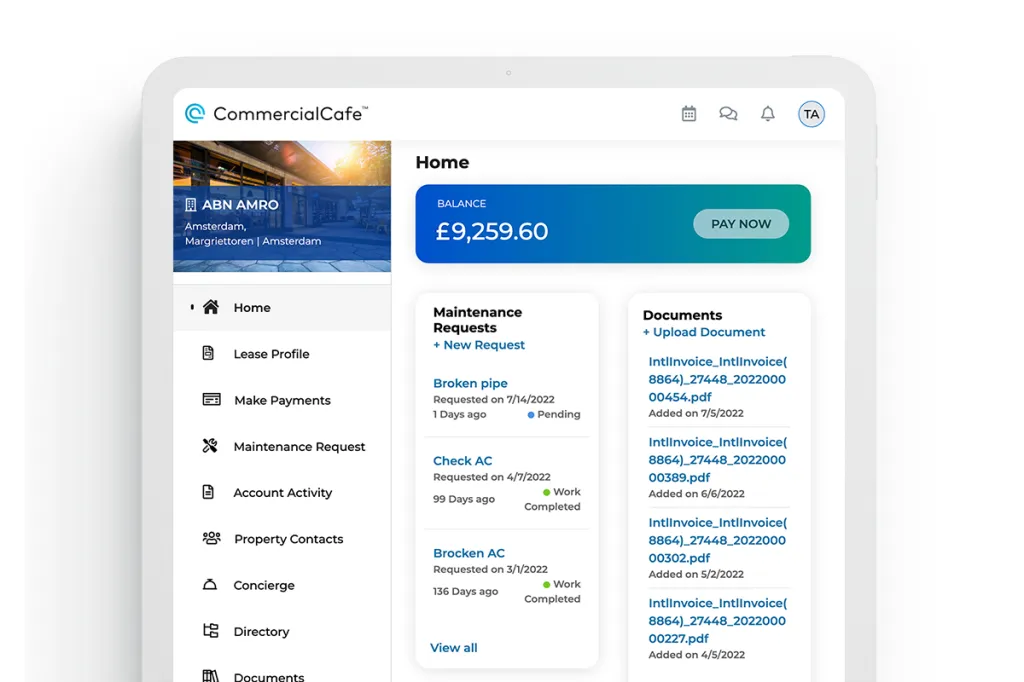
Task: Open Make Payments menu item
Action: [x=282, y=400]
